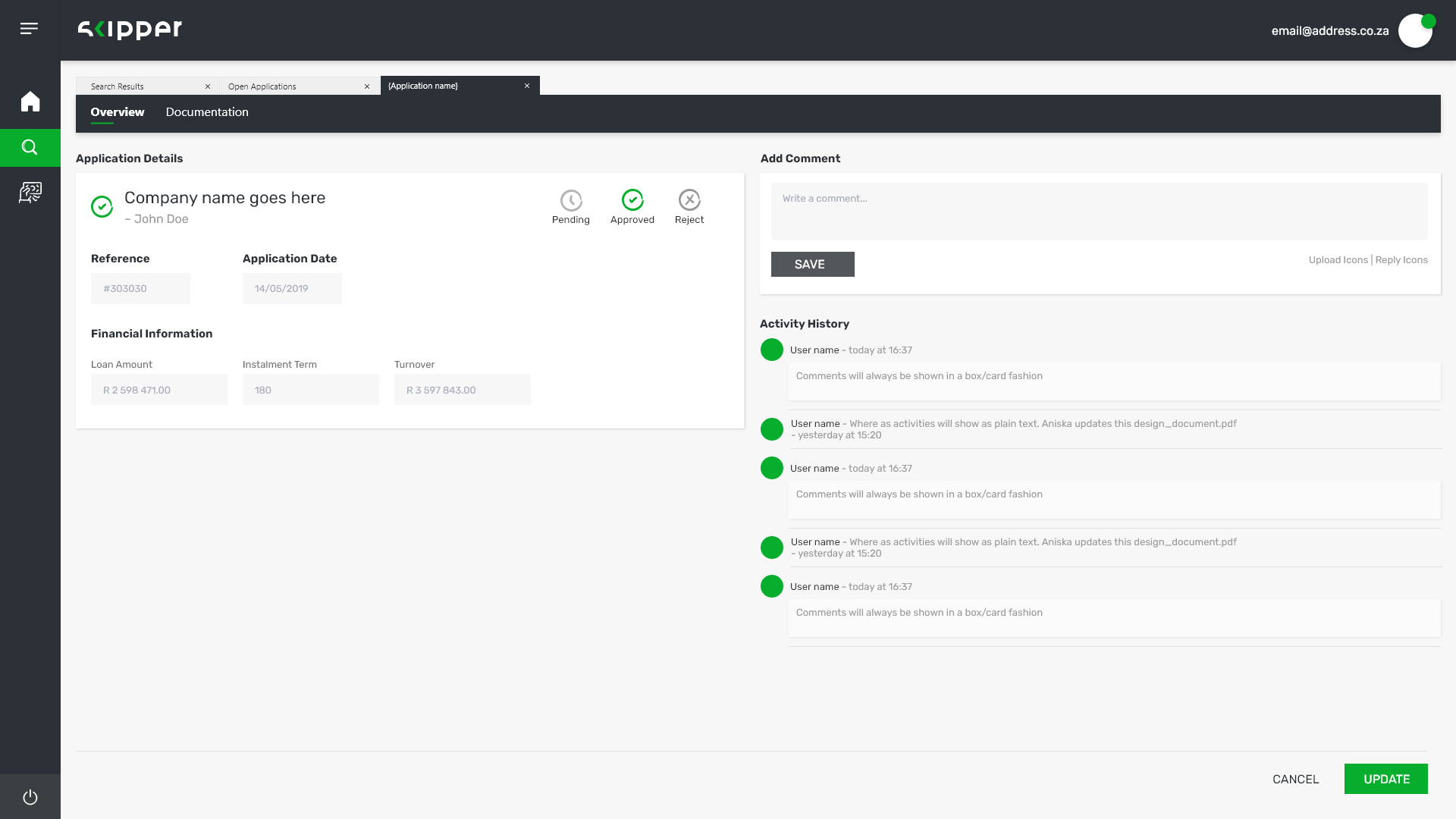Set status to Pending
This screenshot has height=819, width=1456.
coord(571,207)
